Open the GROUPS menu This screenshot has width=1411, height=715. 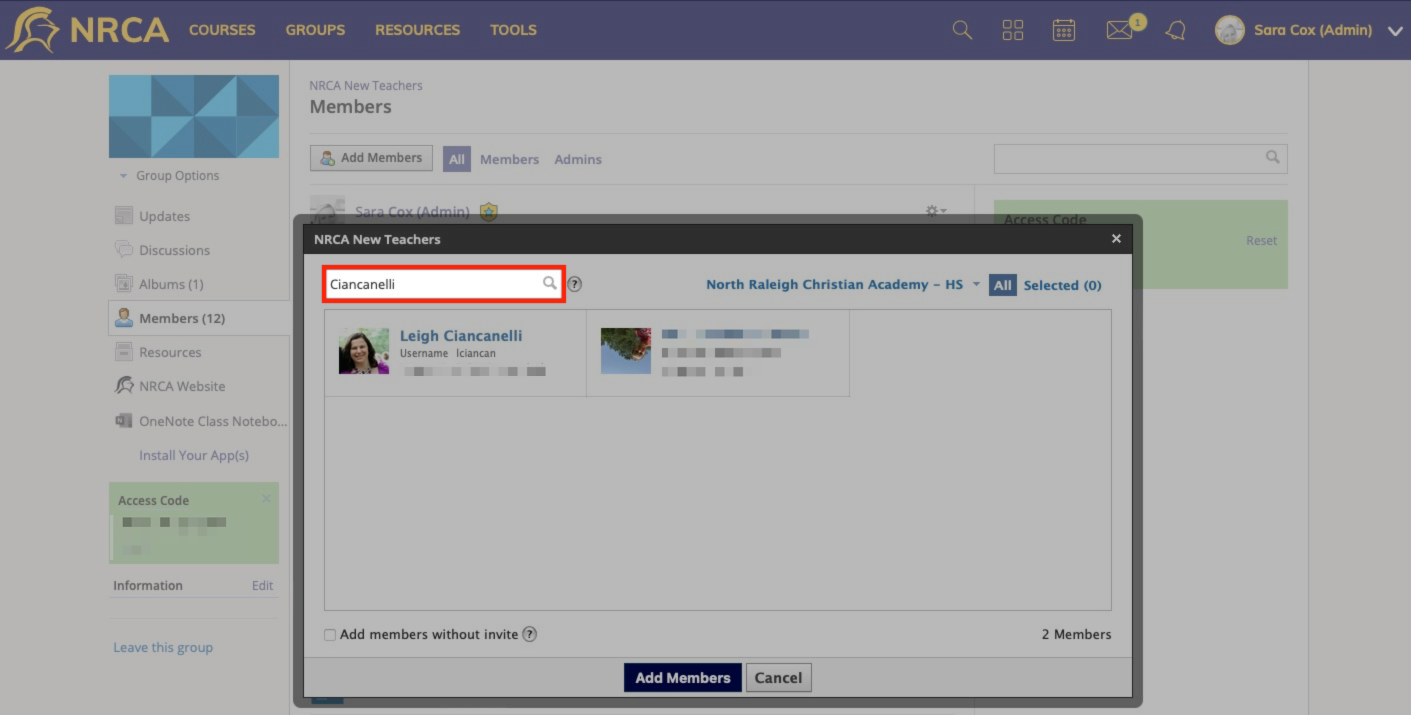(315, 30)
